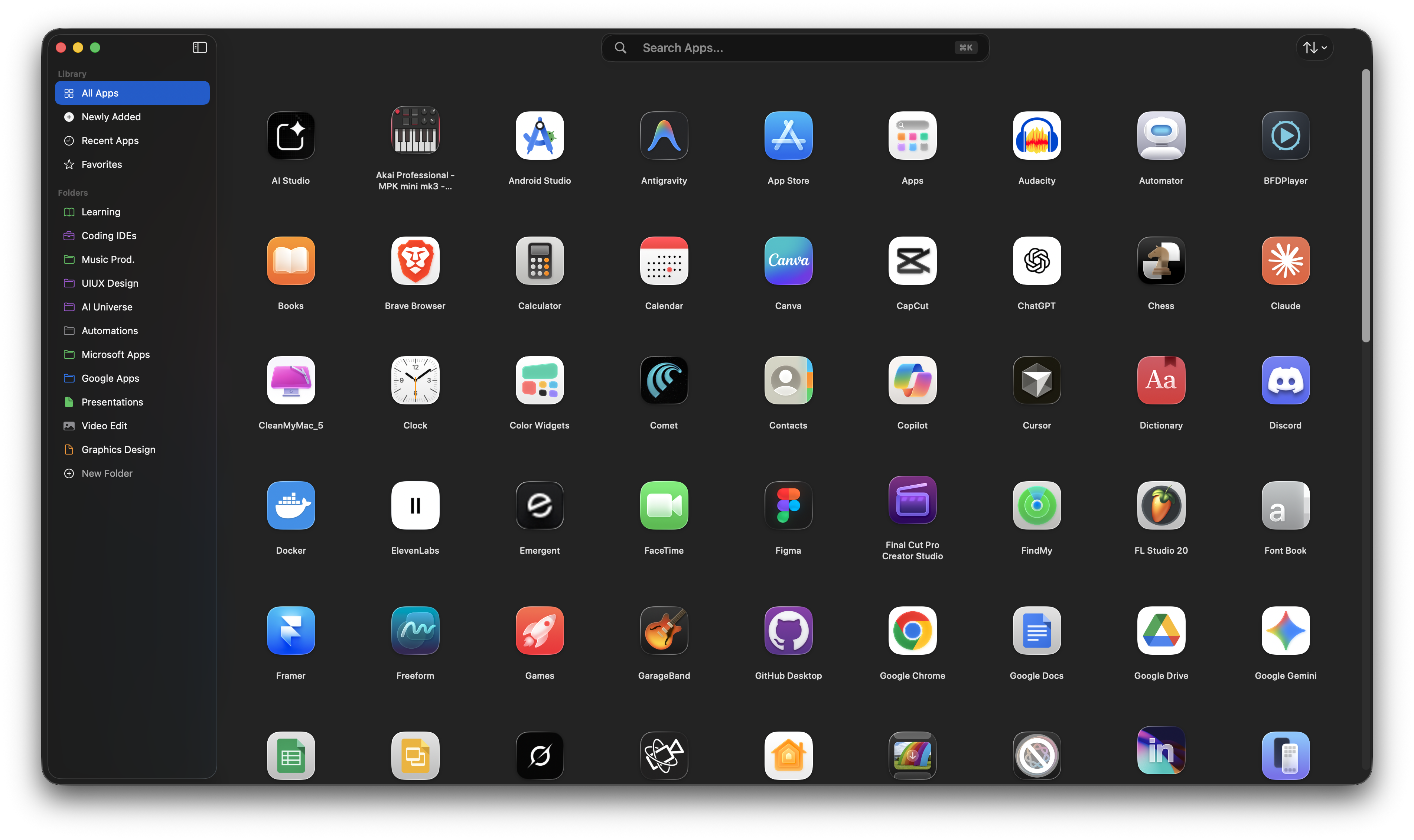
Task: Click the Search Apps field
Action: [x=792, y=48]
